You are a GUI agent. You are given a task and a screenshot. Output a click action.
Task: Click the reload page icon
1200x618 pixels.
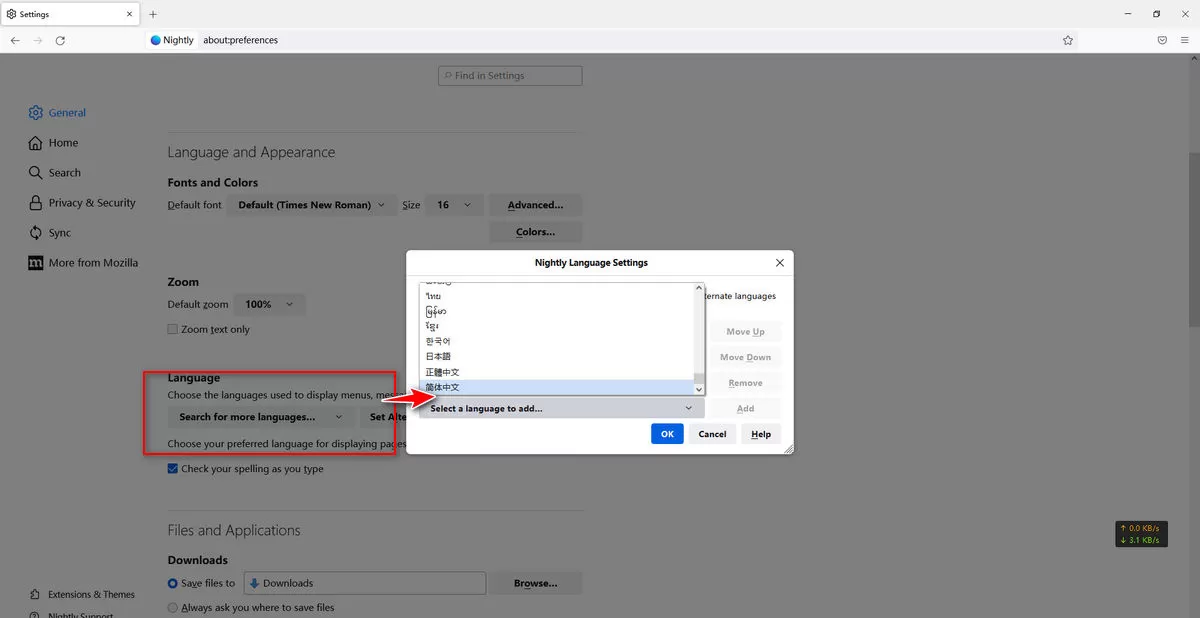tap(60, 40)
